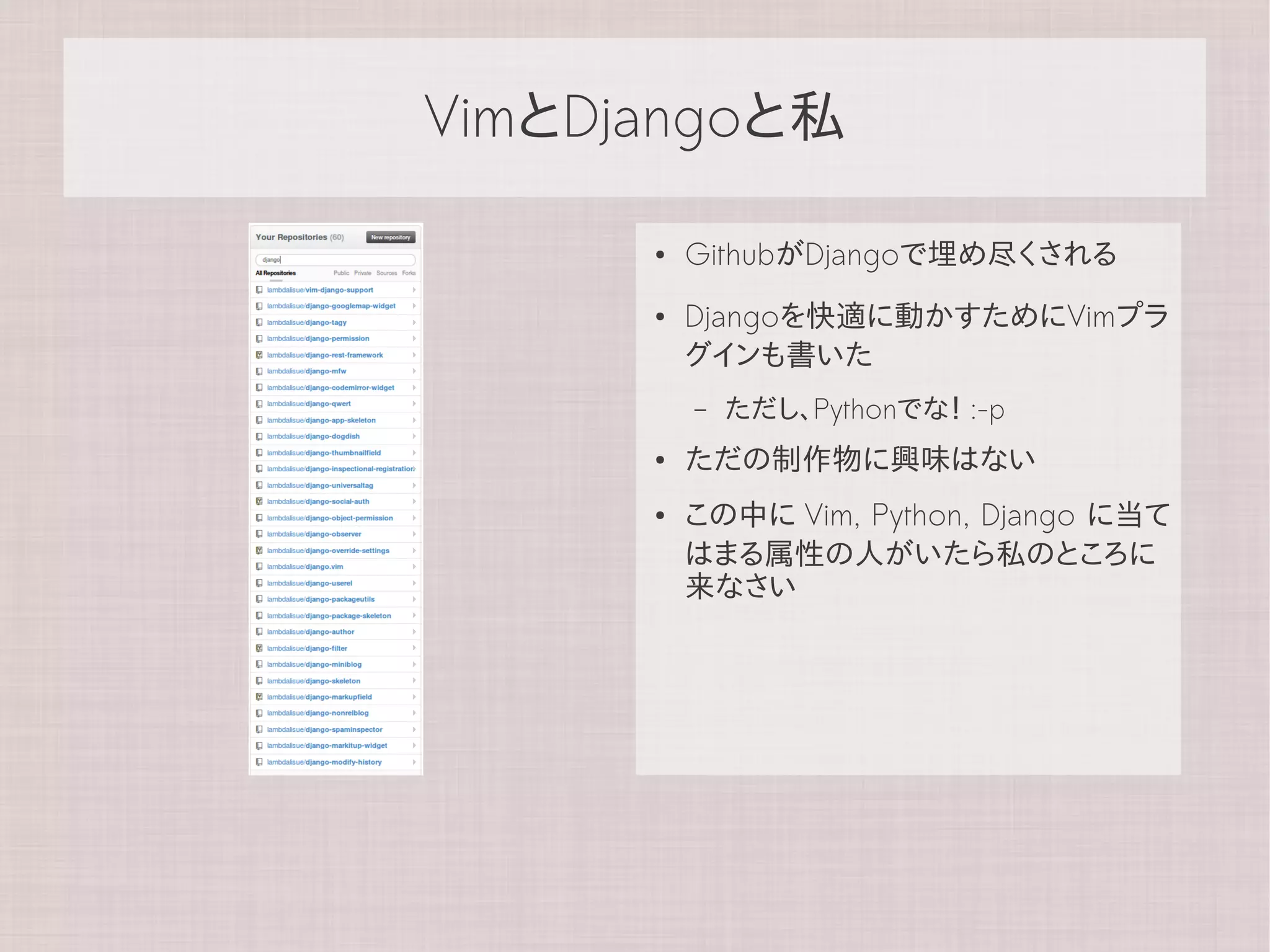Viewport: 1270px width, 952px height.
Task: Click arrow at right of vim-django-support row
Action: coord(414,290)
